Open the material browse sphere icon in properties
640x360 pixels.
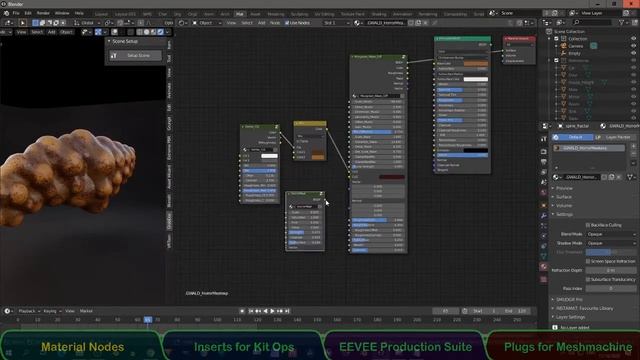tap(556, 177)
